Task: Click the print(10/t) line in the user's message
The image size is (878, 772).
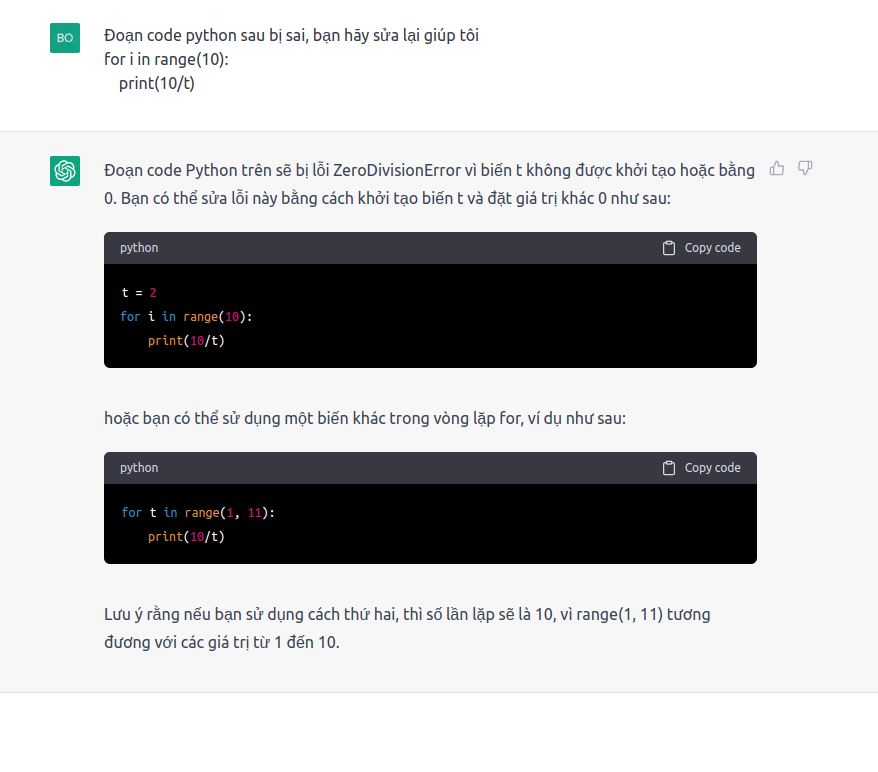Action: (157, 83)
